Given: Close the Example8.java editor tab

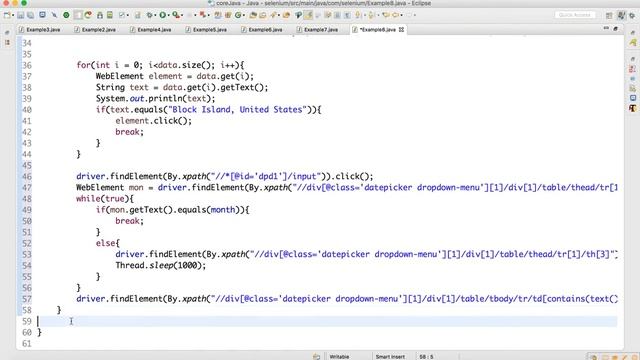Looking at the screenshot, I should coord(402,30).
